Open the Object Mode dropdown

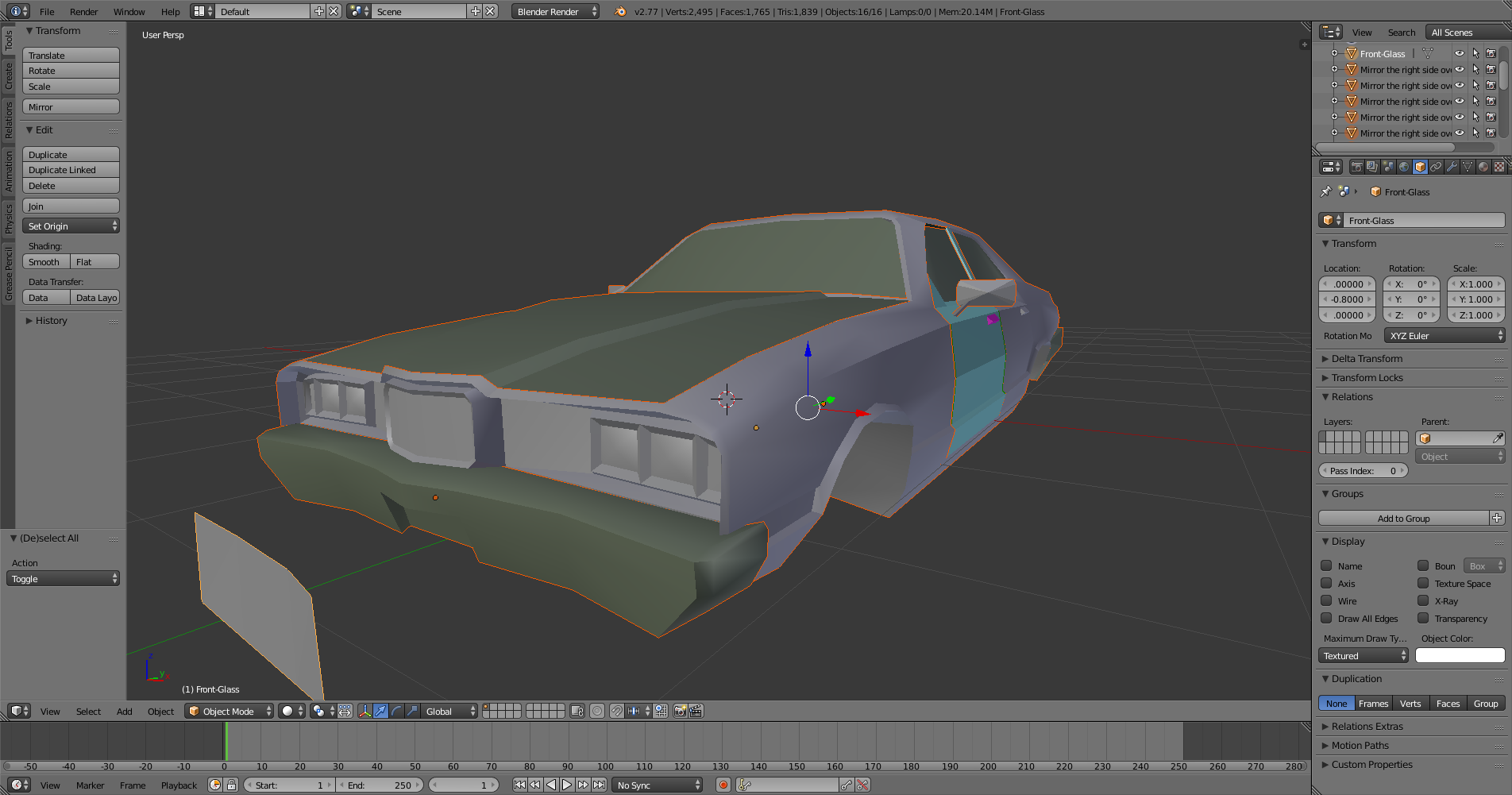point(229,711)
